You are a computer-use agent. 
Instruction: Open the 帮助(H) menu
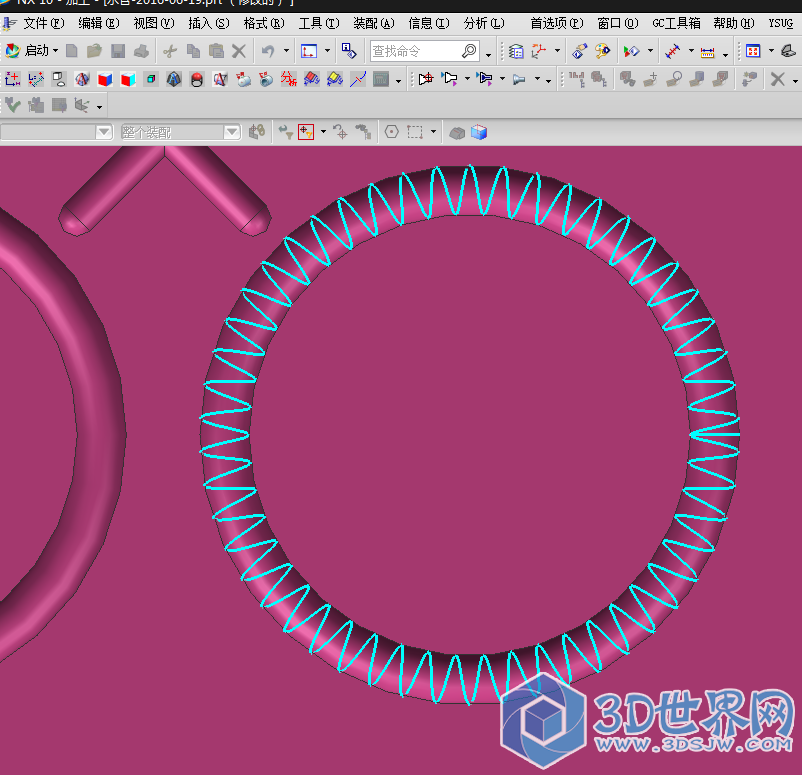click(x=734, y=24)
